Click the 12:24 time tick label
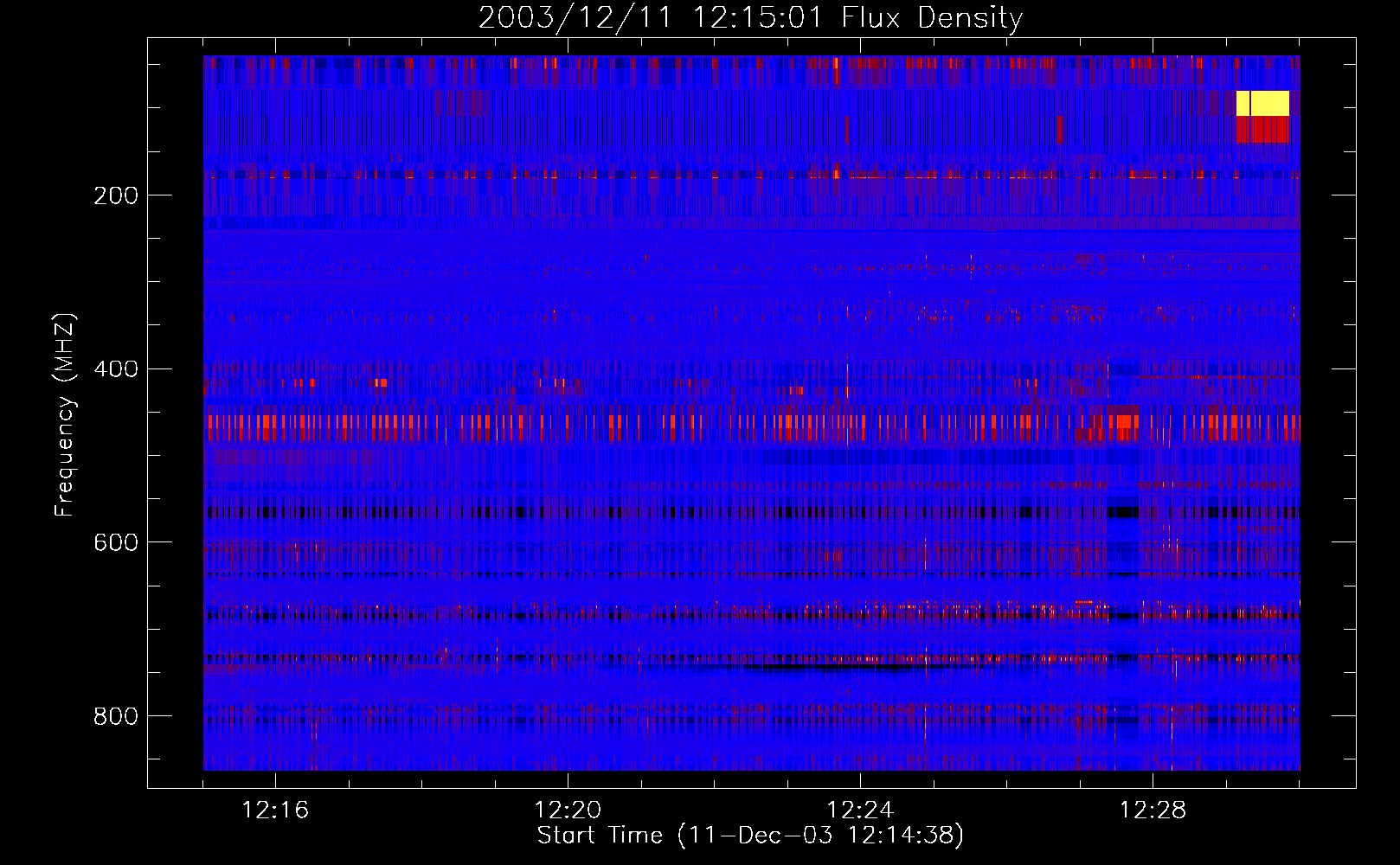1400x865 pixels. [x=860, y=810]
